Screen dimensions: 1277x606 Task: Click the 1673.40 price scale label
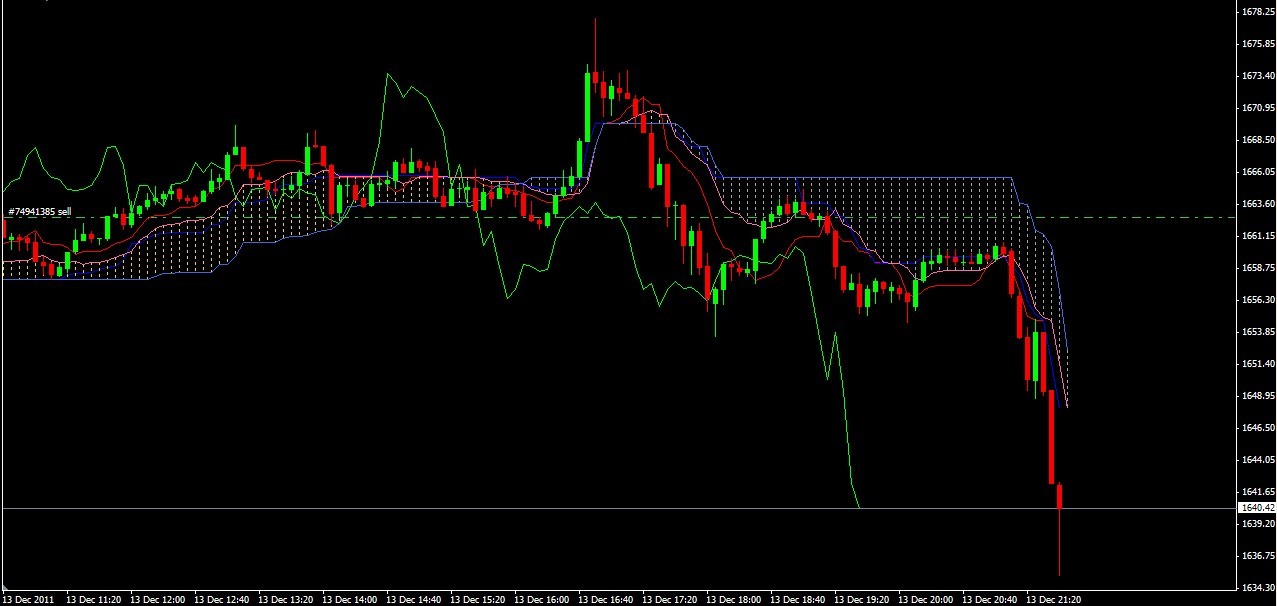coord(1257,76)
